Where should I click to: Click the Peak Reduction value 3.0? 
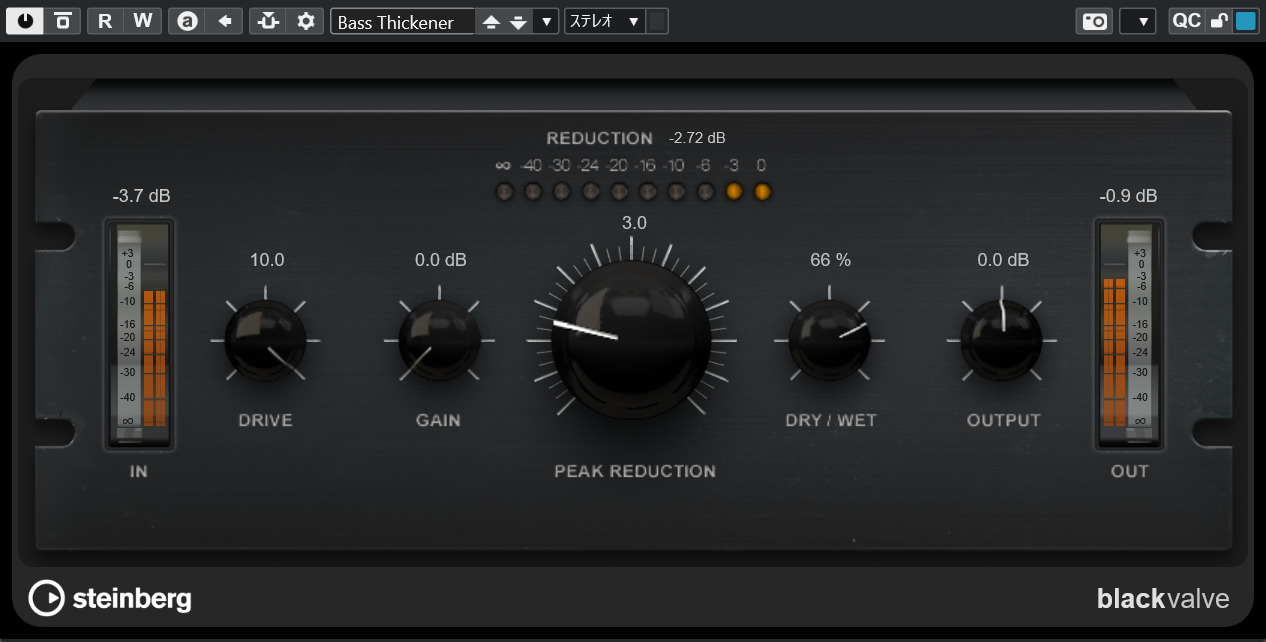coord(634,223)
